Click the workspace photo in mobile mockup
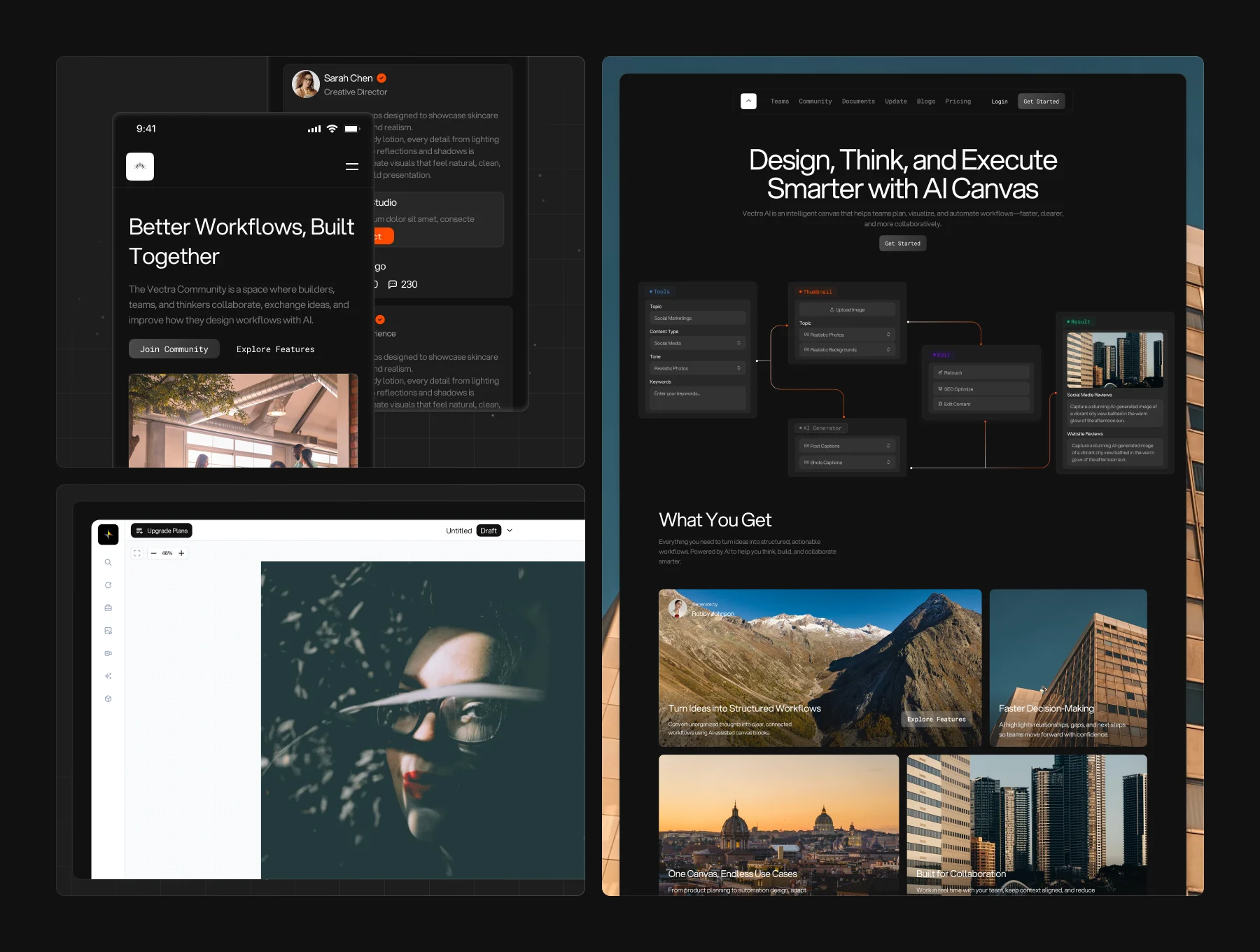Screen dimensions: 1260x952 pos(243,420)
